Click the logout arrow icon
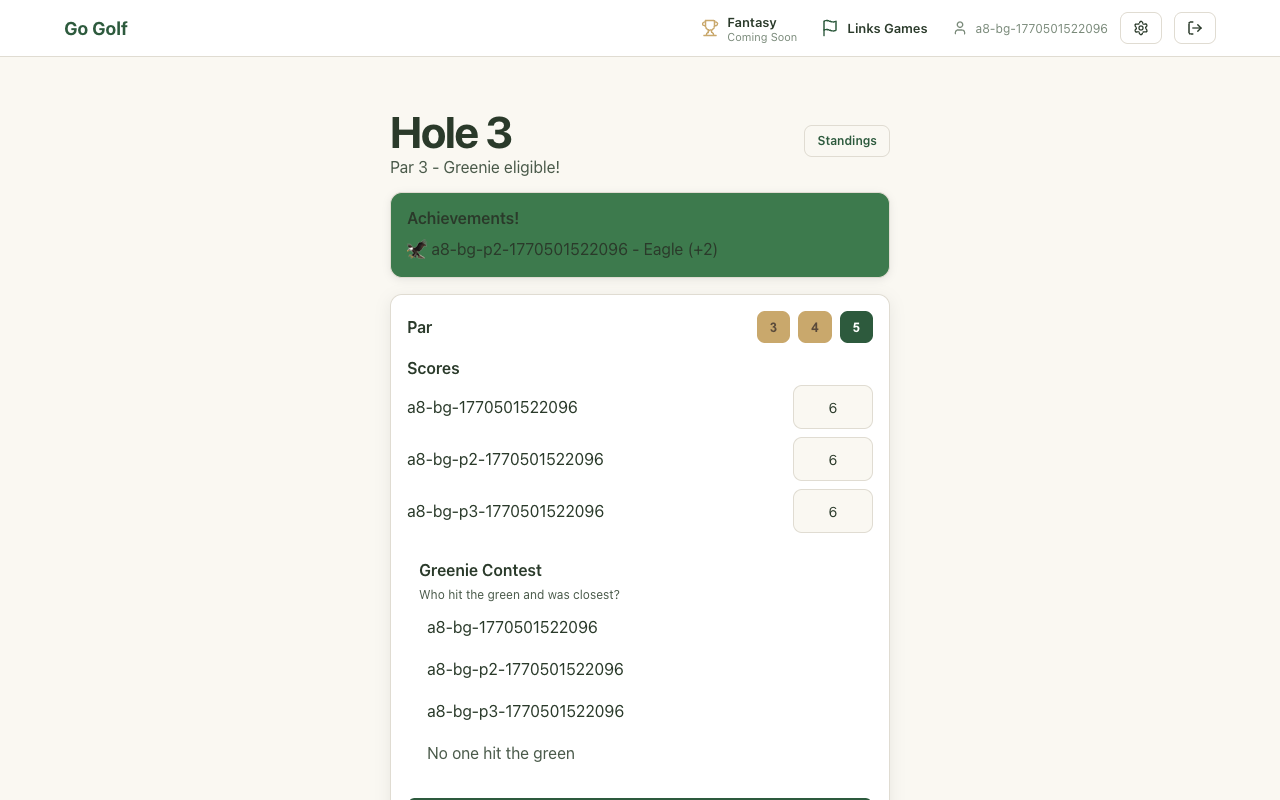 [1195, 28]
